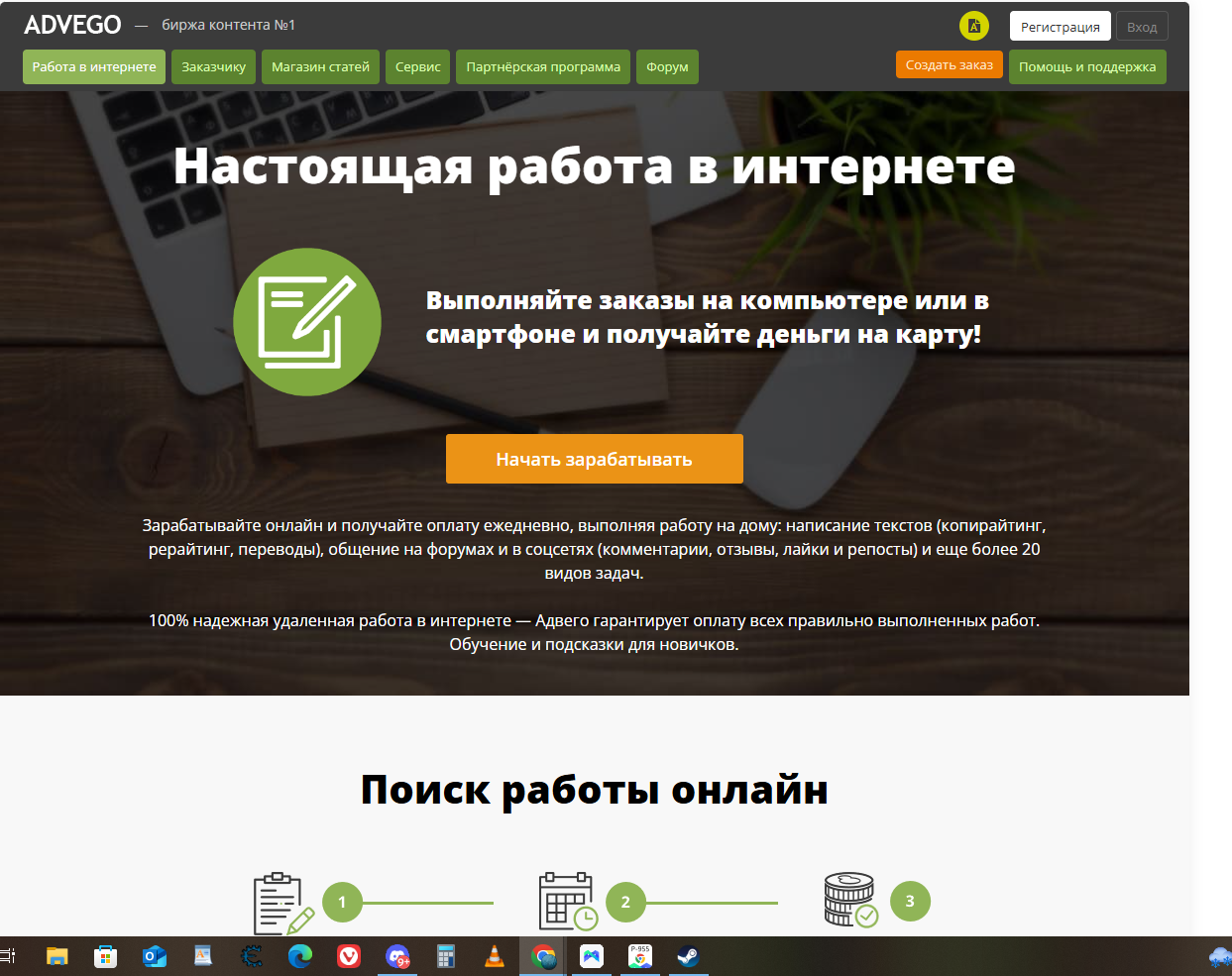Image resolution: width=1232 pixels, height=976 pixels.
Task: Open the Сервис menu
Action: tap(418, 66)
